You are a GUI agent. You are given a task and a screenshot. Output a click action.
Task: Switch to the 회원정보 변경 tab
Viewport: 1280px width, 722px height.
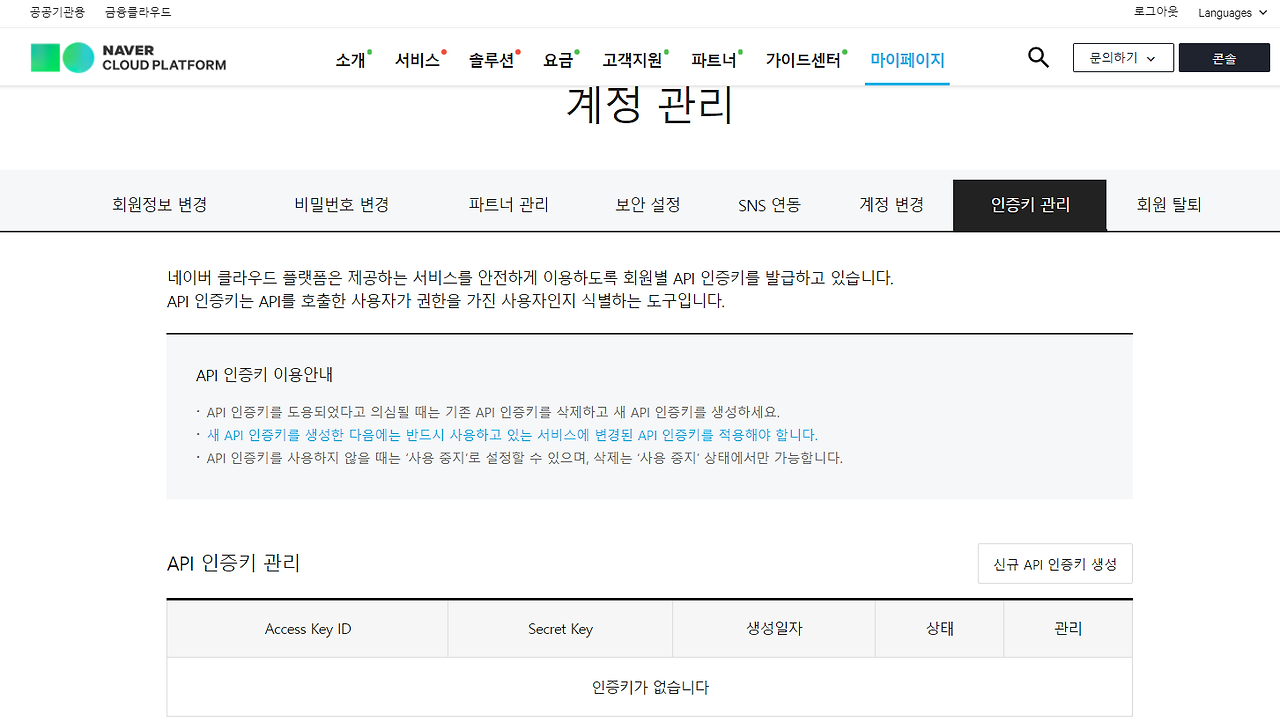coord(159,203)
